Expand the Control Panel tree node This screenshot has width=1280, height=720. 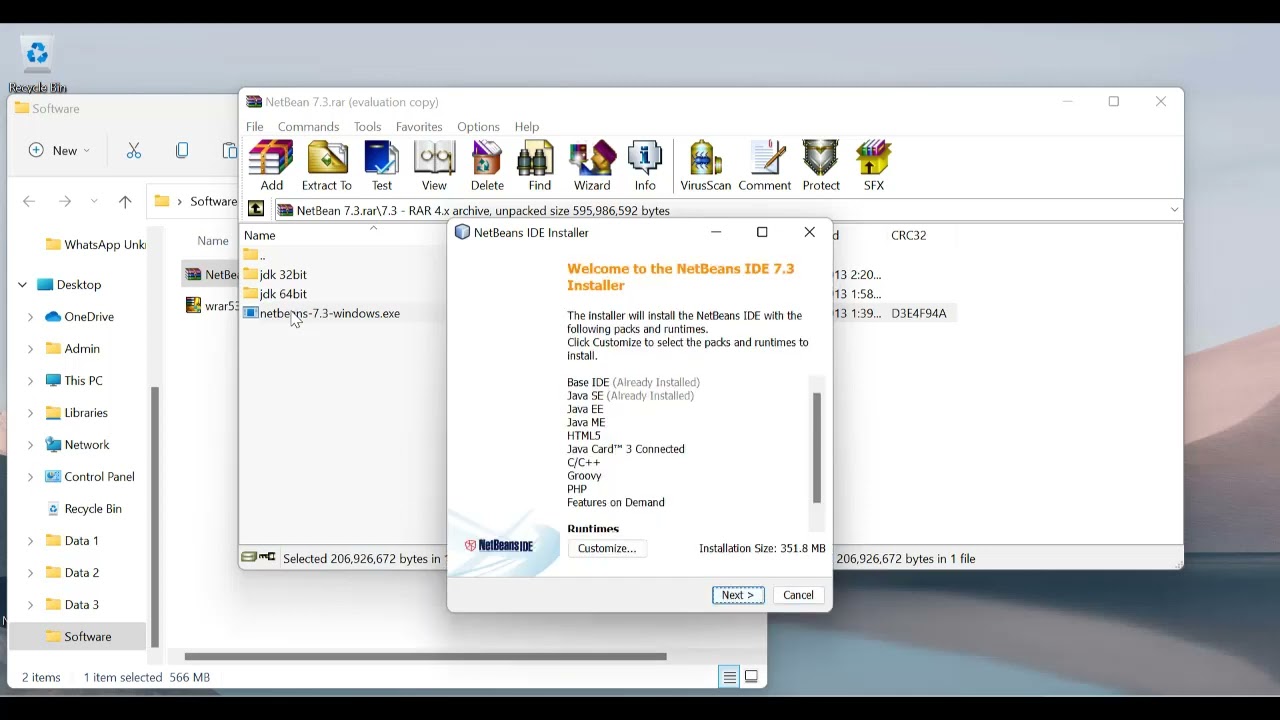[30, 477]
